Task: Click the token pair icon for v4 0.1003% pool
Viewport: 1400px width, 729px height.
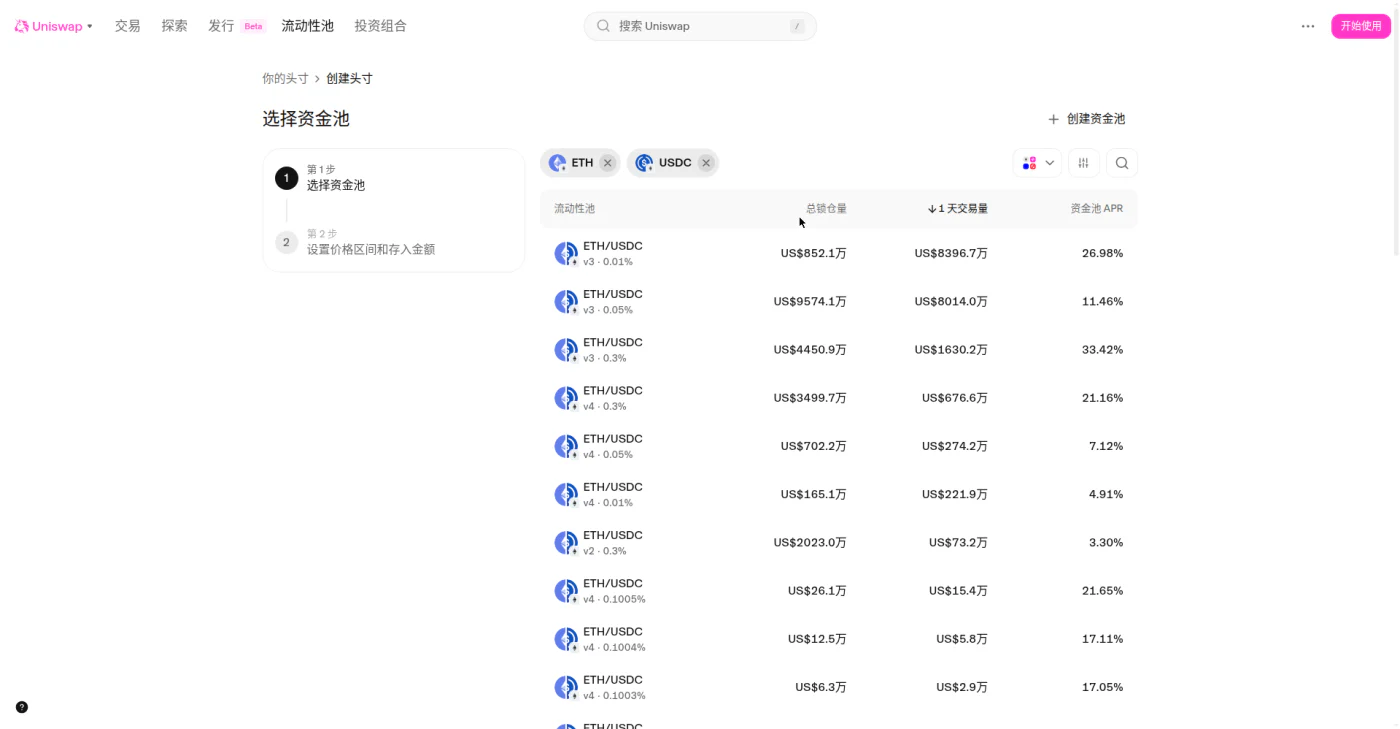Action: click(566, 687)
